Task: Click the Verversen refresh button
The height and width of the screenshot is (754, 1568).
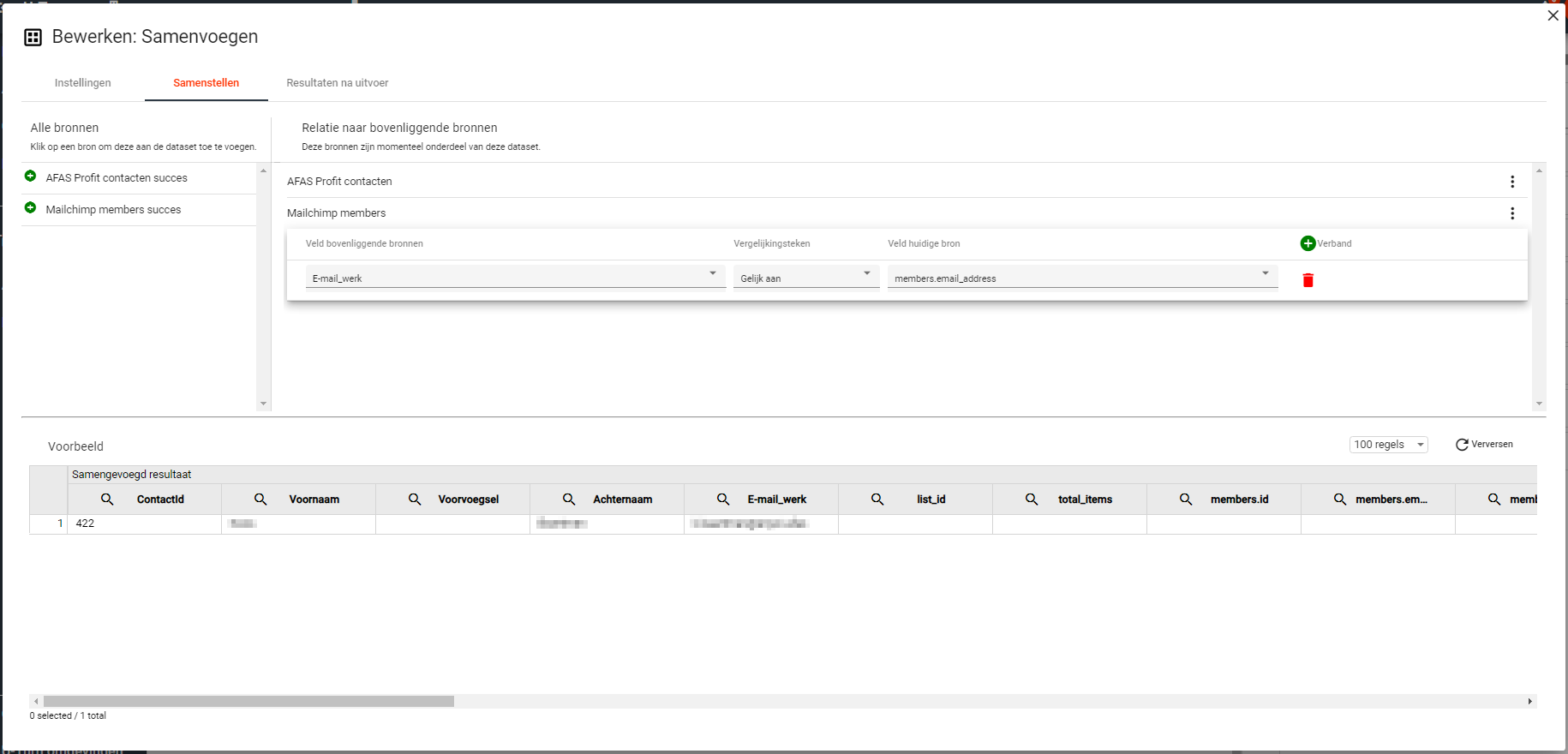Action: [x=1484, y=445]
